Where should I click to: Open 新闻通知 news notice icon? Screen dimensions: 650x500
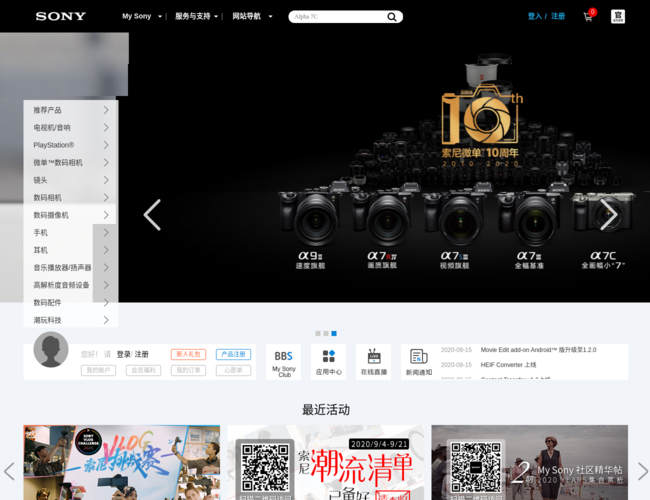tap(419, 362)
